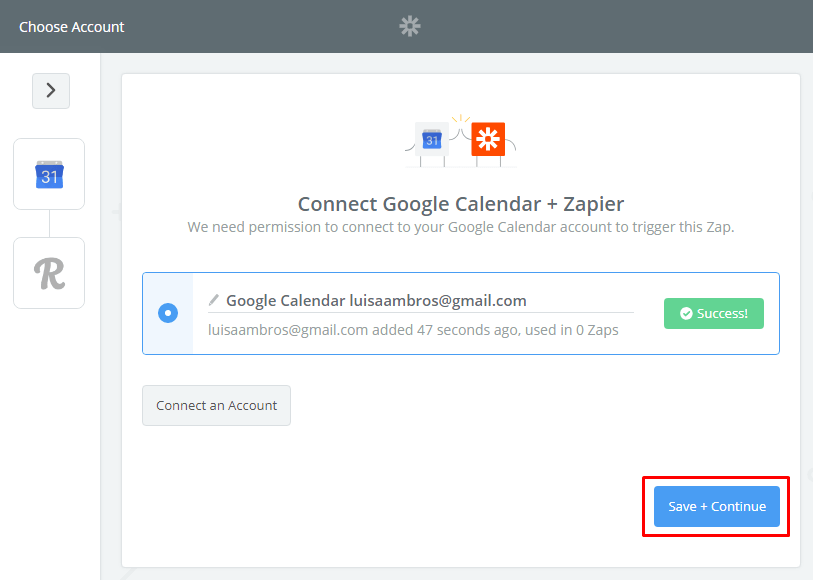The height and width of the screenshot is (580, 813).
Task: Click the connector line between sidebar steps
Action: 49,223
